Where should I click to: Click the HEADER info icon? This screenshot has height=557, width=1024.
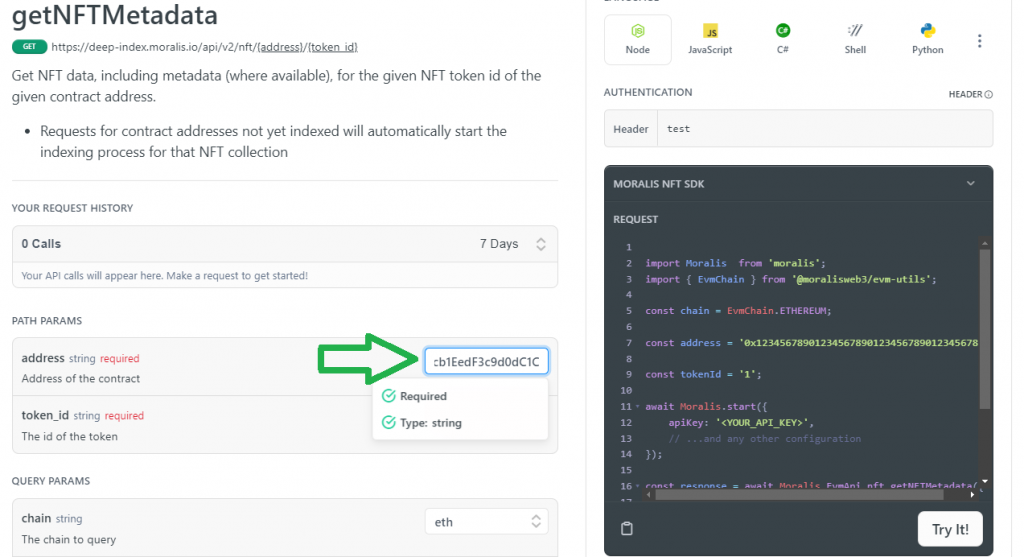click(989, 95)
